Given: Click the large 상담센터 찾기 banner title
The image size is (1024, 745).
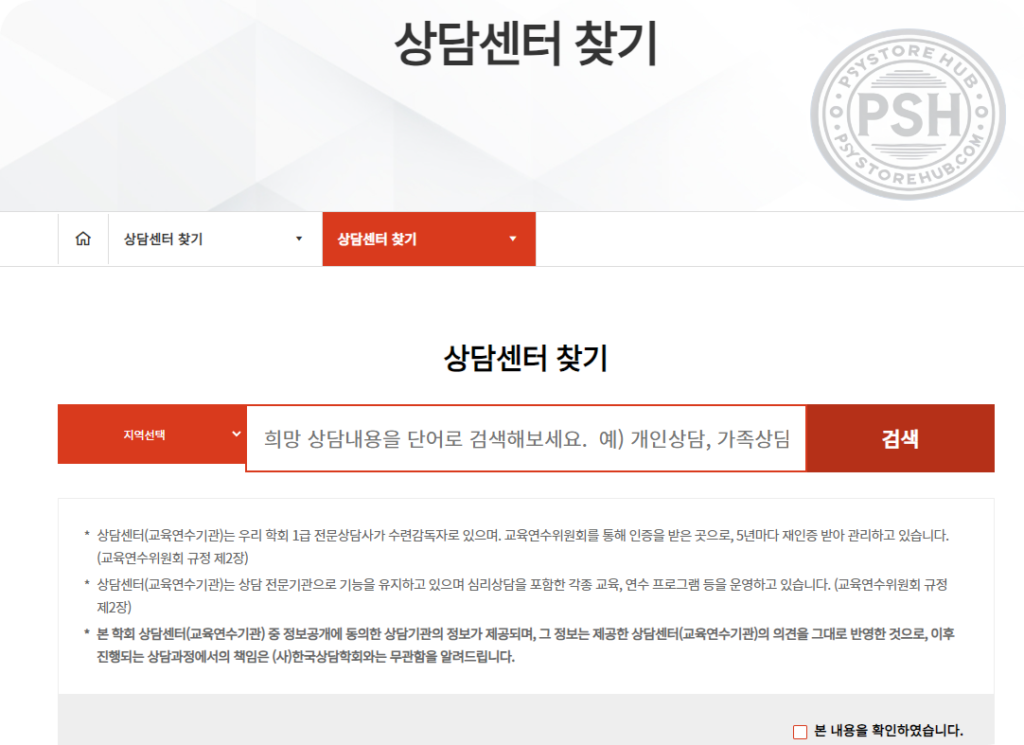Looking at the screenshot, I should (x=526, y=42).
